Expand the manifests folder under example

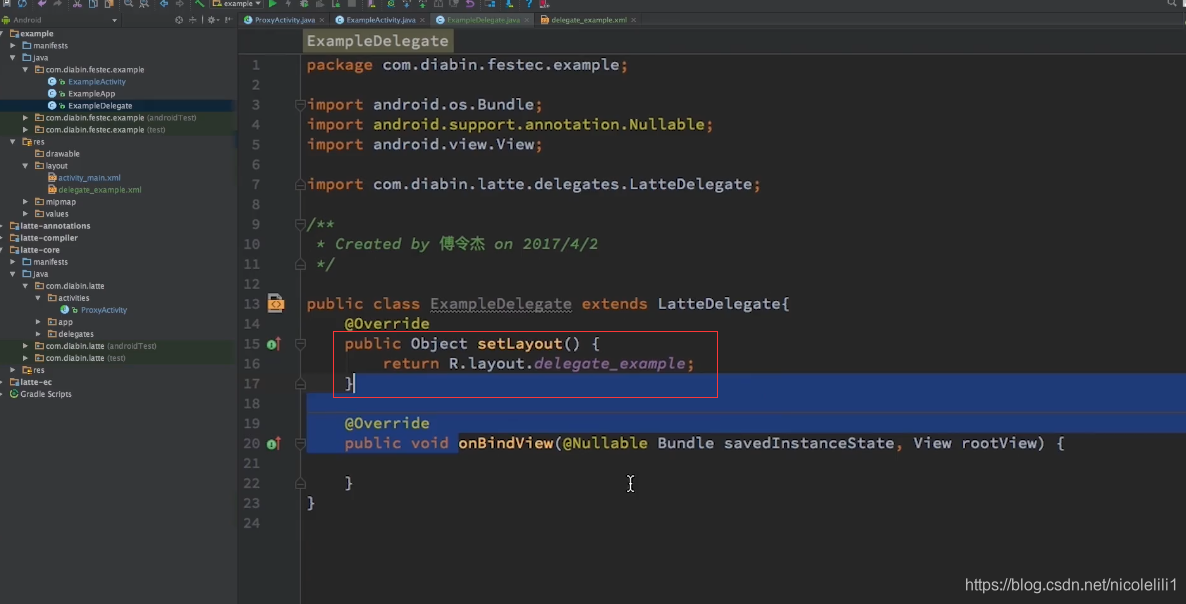click(x=13, y=45)
